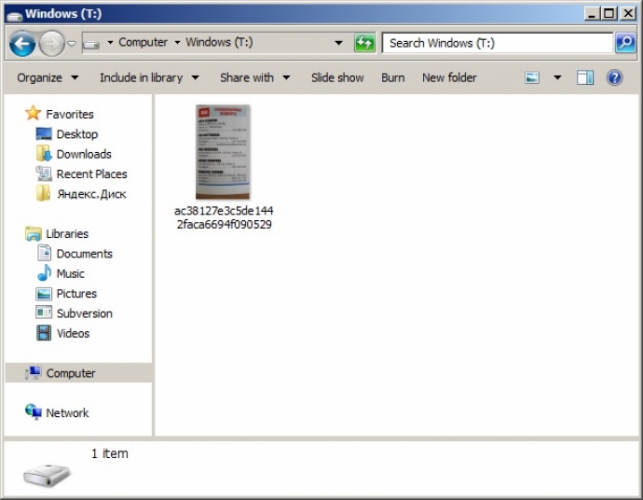Open the Share with menu

click(x=255, y=78)
